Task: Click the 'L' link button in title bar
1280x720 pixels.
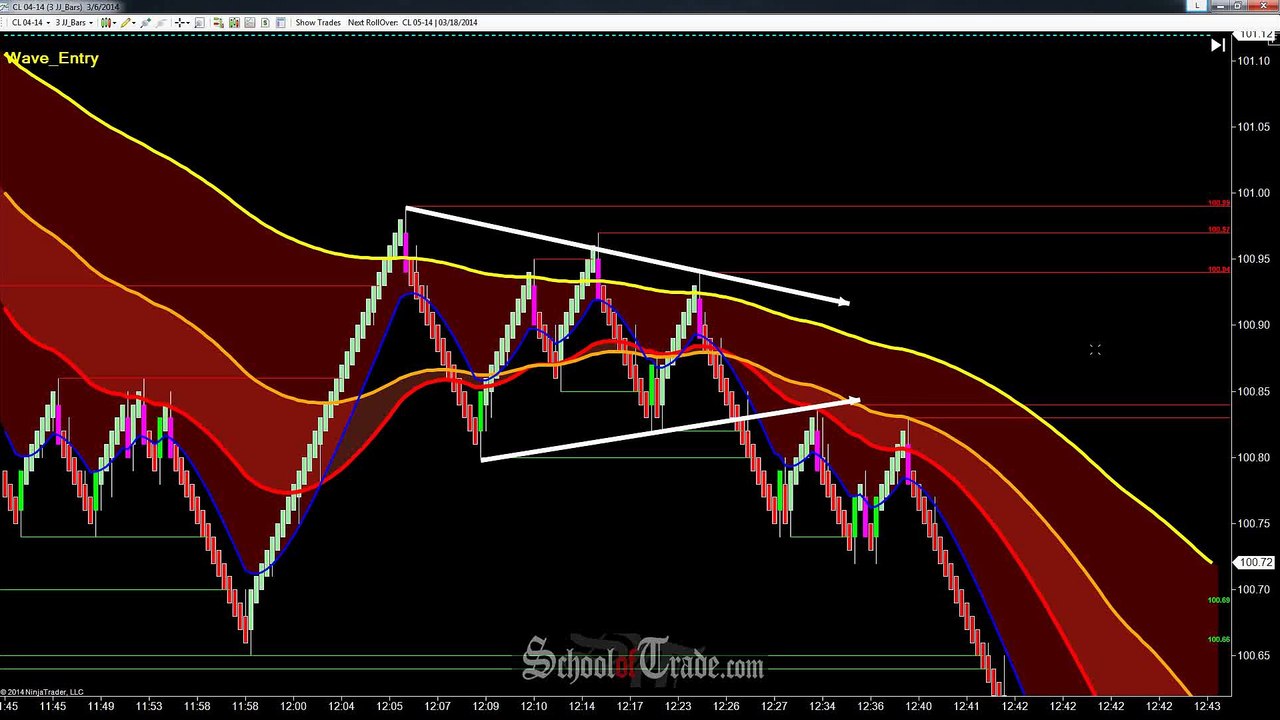Action: [1197, 6]
